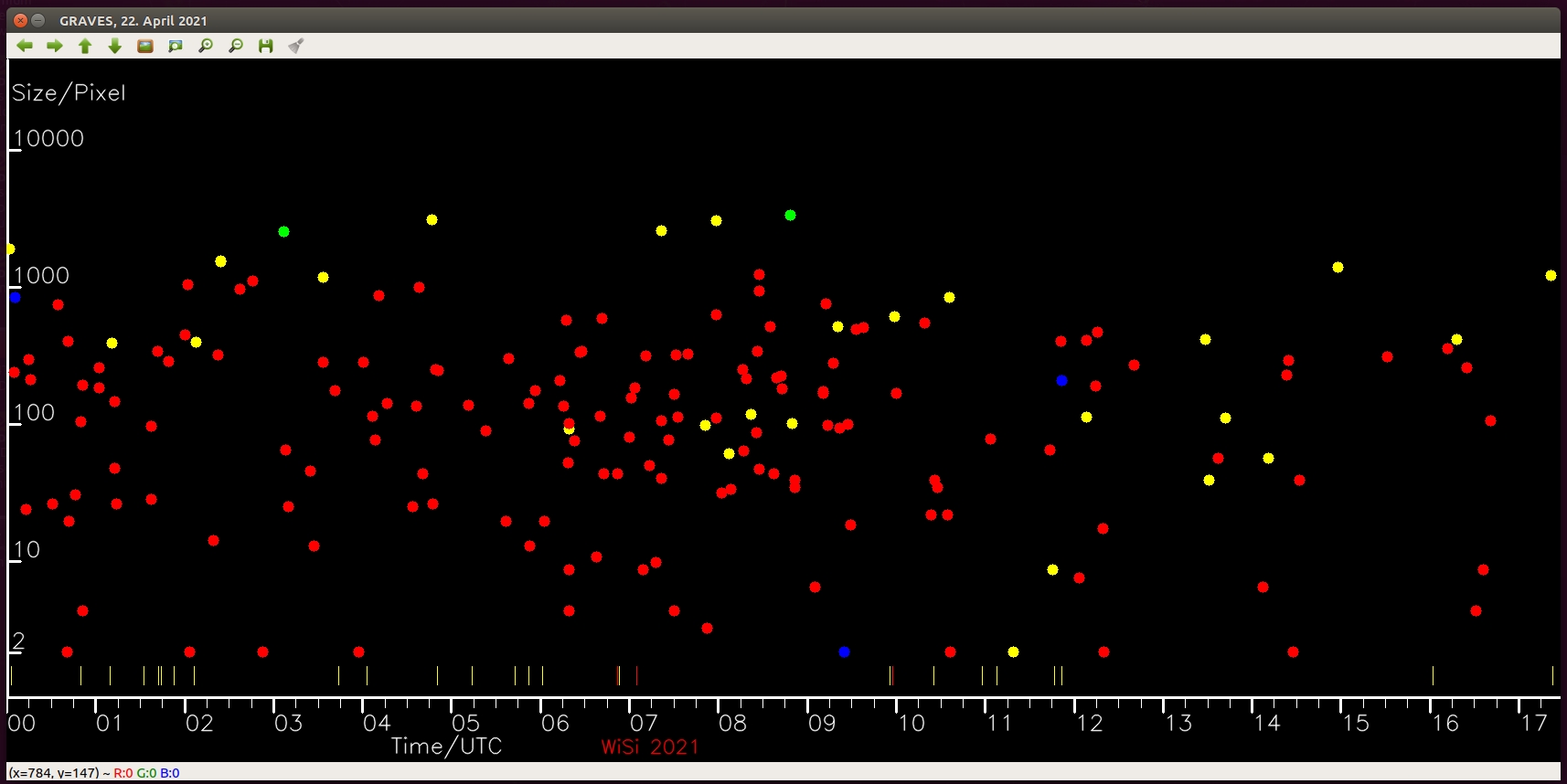Click the '11' hour label on time axis

999,723
